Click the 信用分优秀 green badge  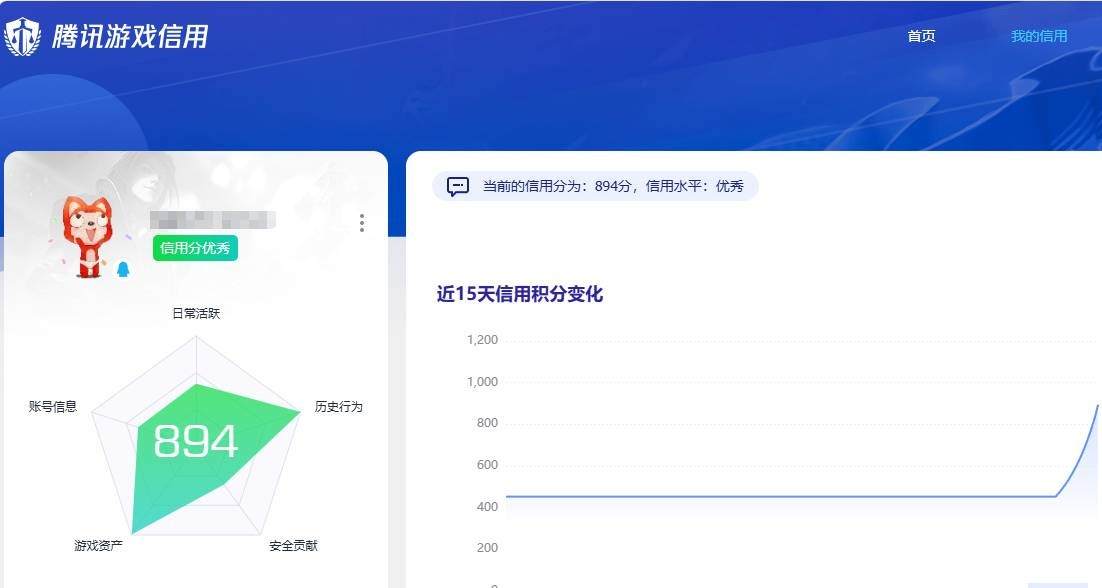[x=195, y=247]
